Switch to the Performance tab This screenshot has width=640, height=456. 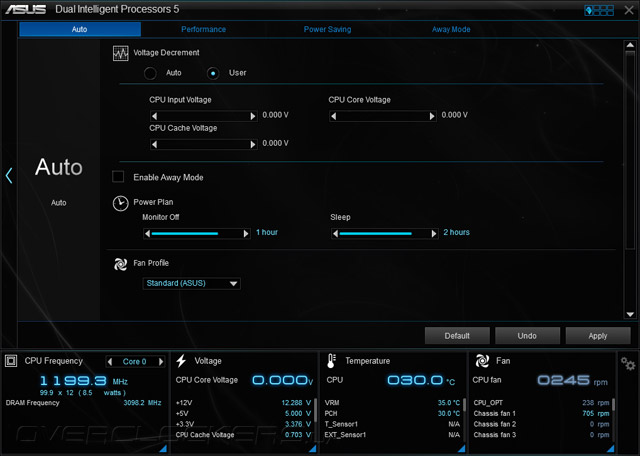tap(203, 29)
